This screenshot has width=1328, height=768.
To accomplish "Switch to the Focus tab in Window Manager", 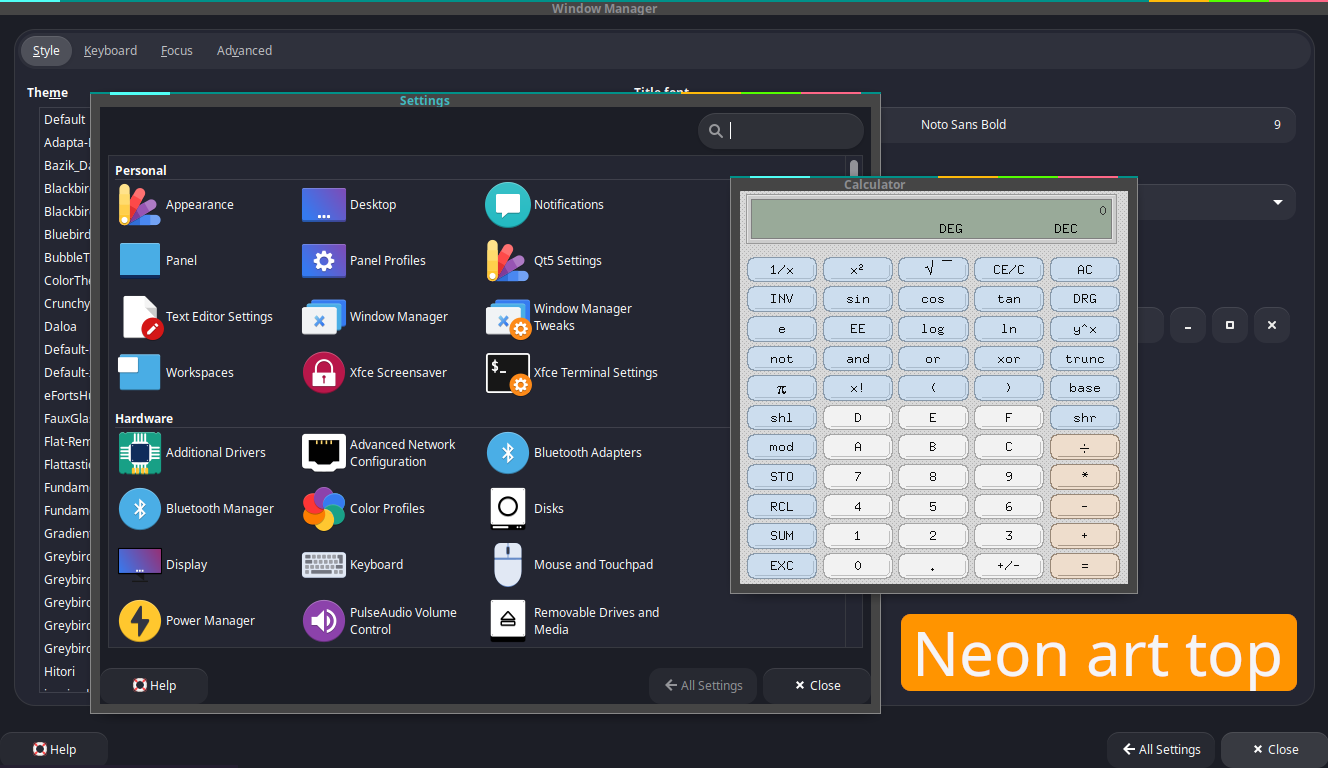I will [x=177, y=51].
